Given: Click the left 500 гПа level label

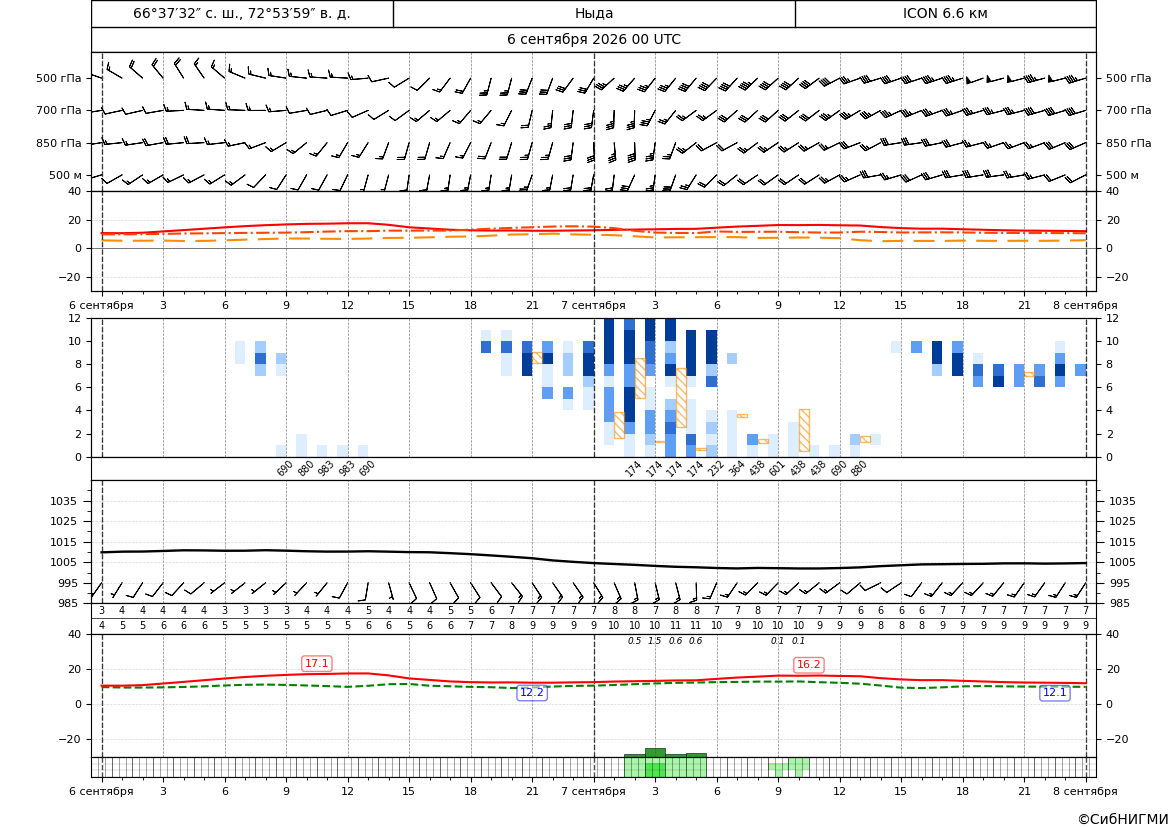Looking at the screenshot, I should [59, 78].
